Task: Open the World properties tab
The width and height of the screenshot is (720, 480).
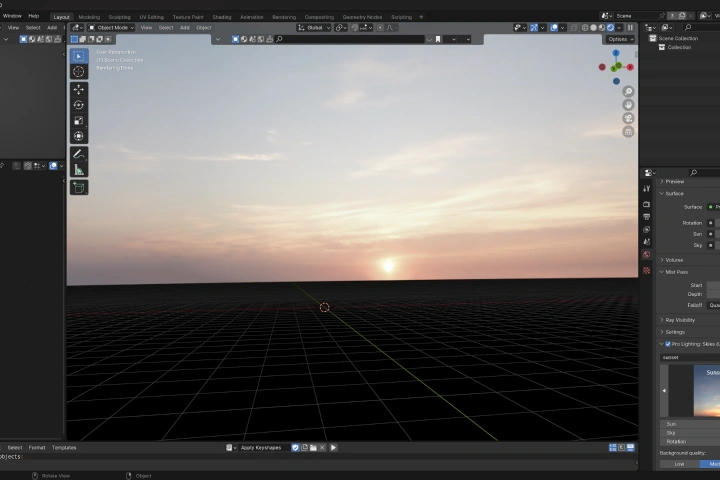Action: (x=647, y=254)
